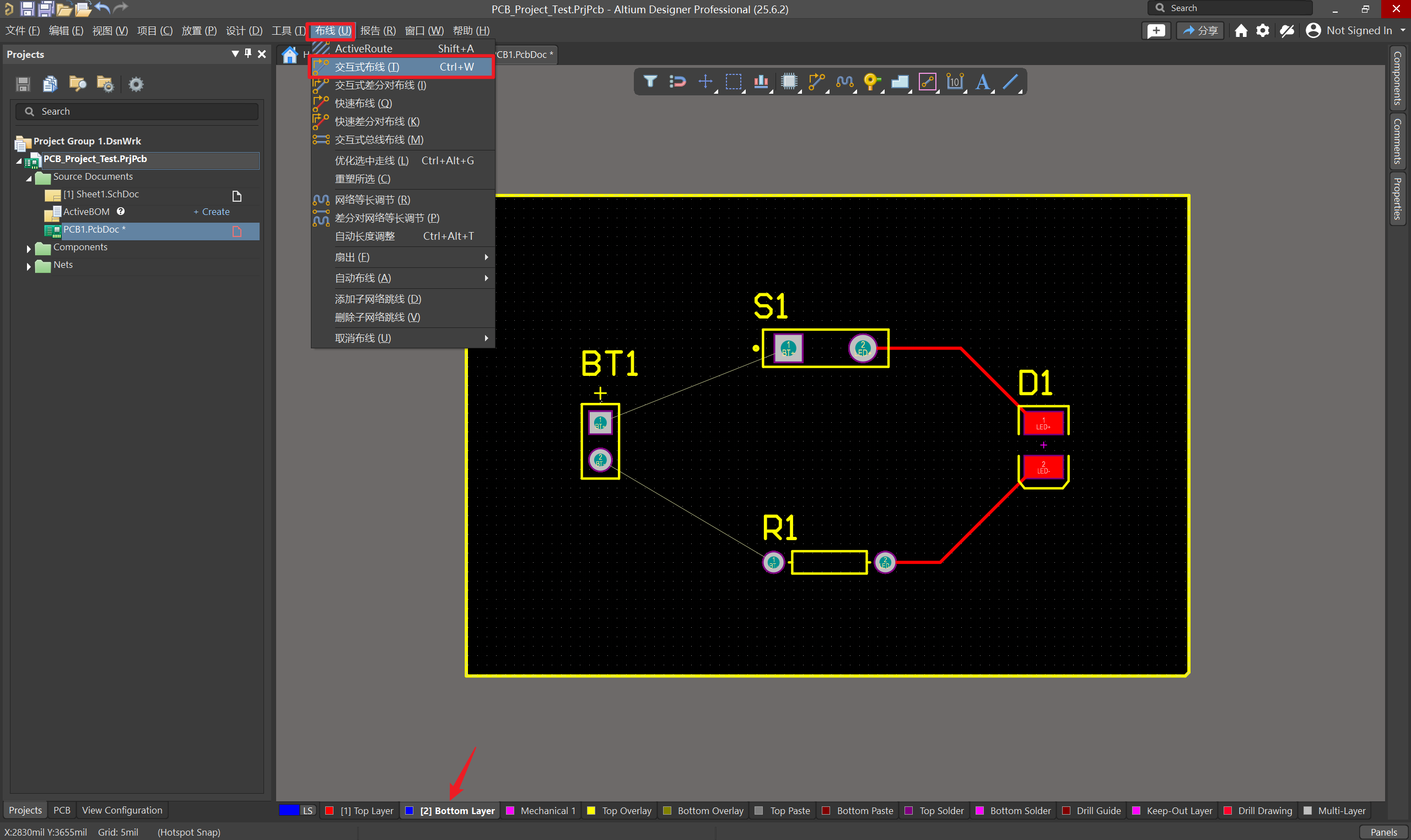Viewport: 1411px width, 840px height.
Task: Choose the place via tool
Action: [871, 82]
